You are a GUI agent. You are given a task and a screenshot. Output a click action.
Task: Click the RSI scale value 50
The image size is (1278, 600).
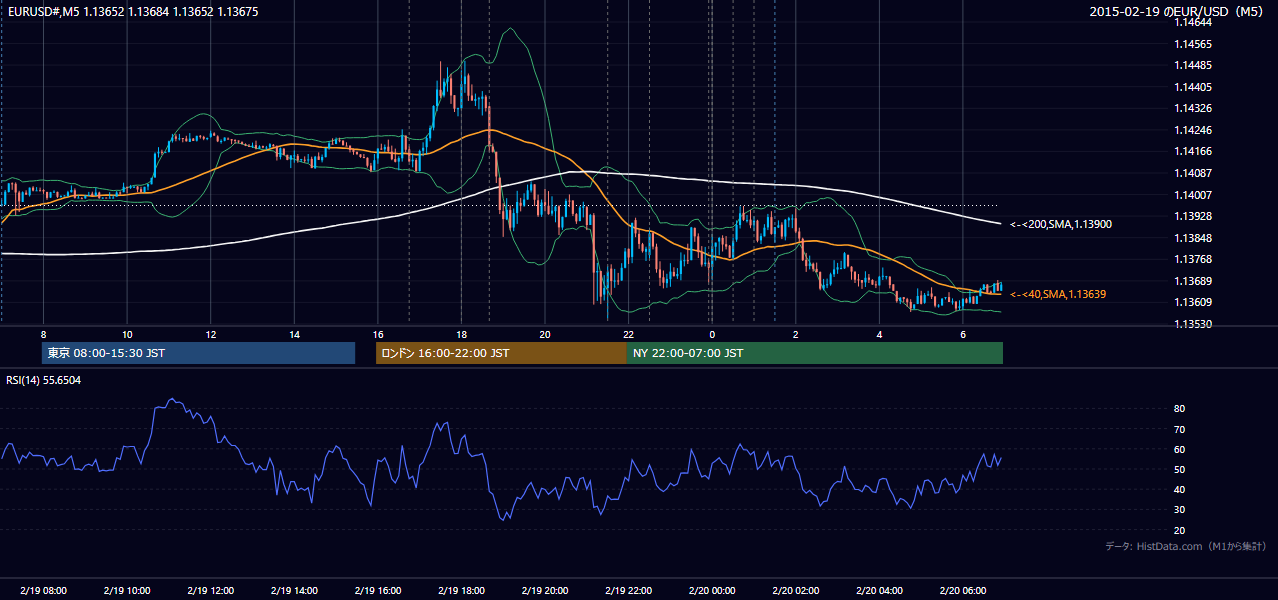(x=1180, y=469)
